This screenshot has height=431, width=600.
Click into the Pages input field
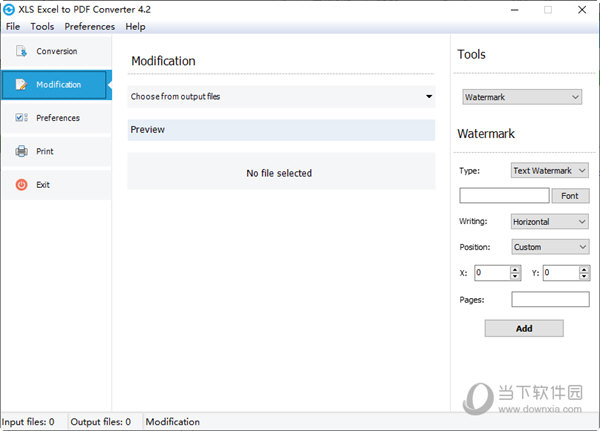tap(550, 299)
